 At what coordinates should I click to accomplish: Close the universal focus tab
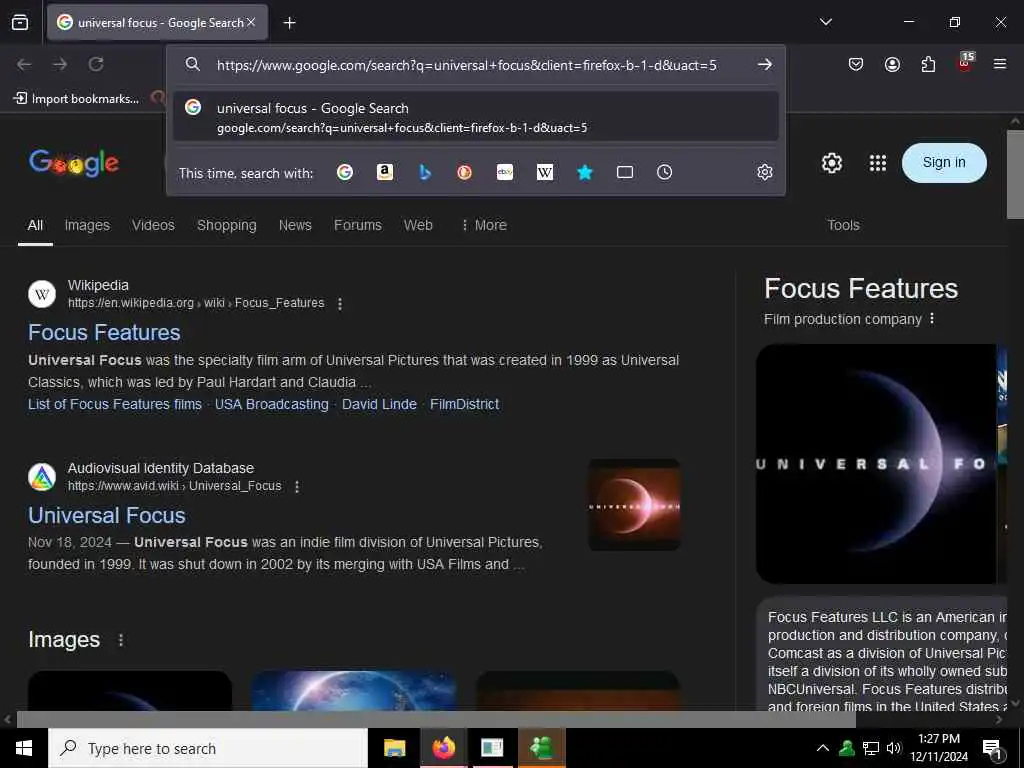251,22
